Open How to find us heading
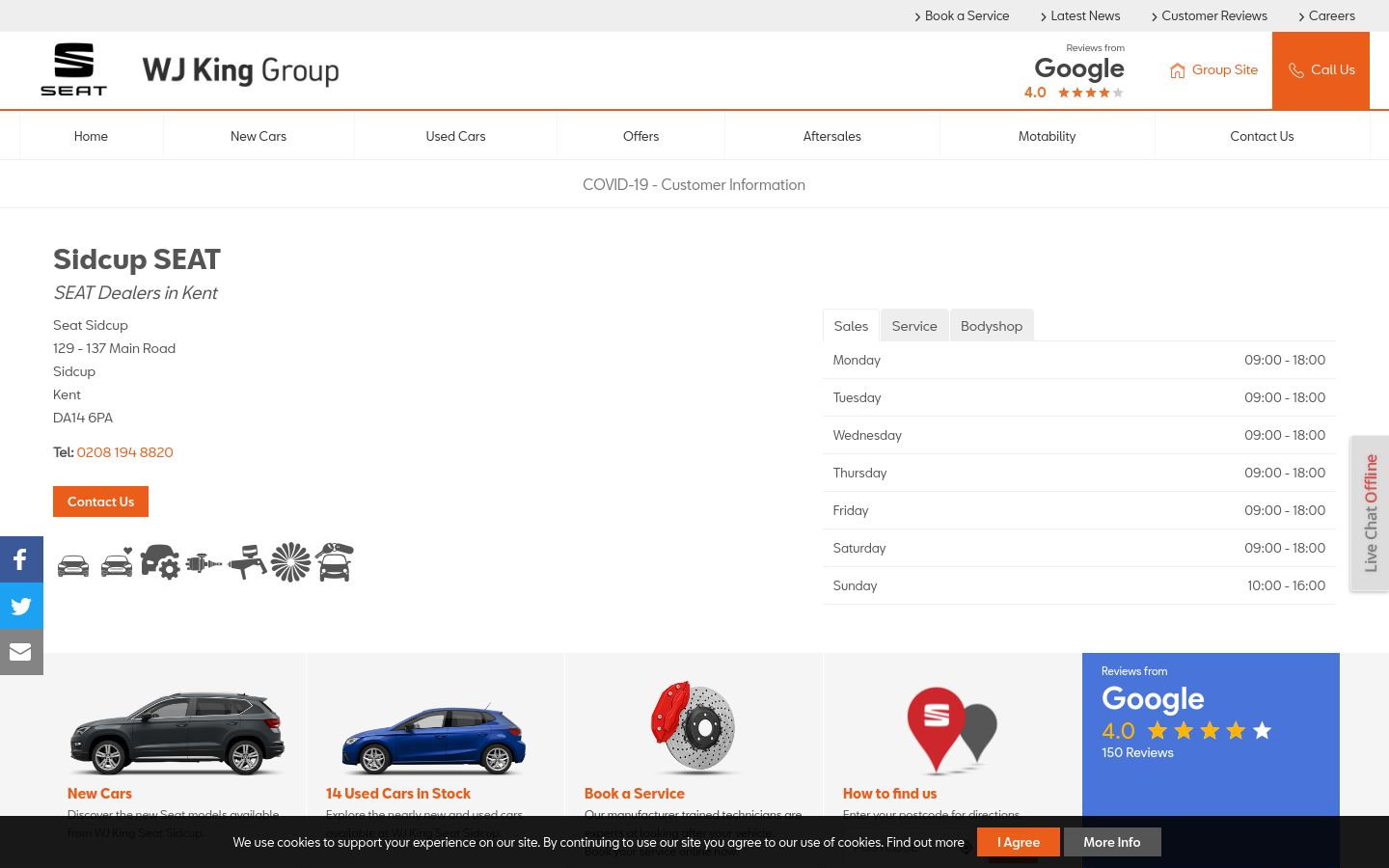The image size is (1389, 868). [889, 794]
